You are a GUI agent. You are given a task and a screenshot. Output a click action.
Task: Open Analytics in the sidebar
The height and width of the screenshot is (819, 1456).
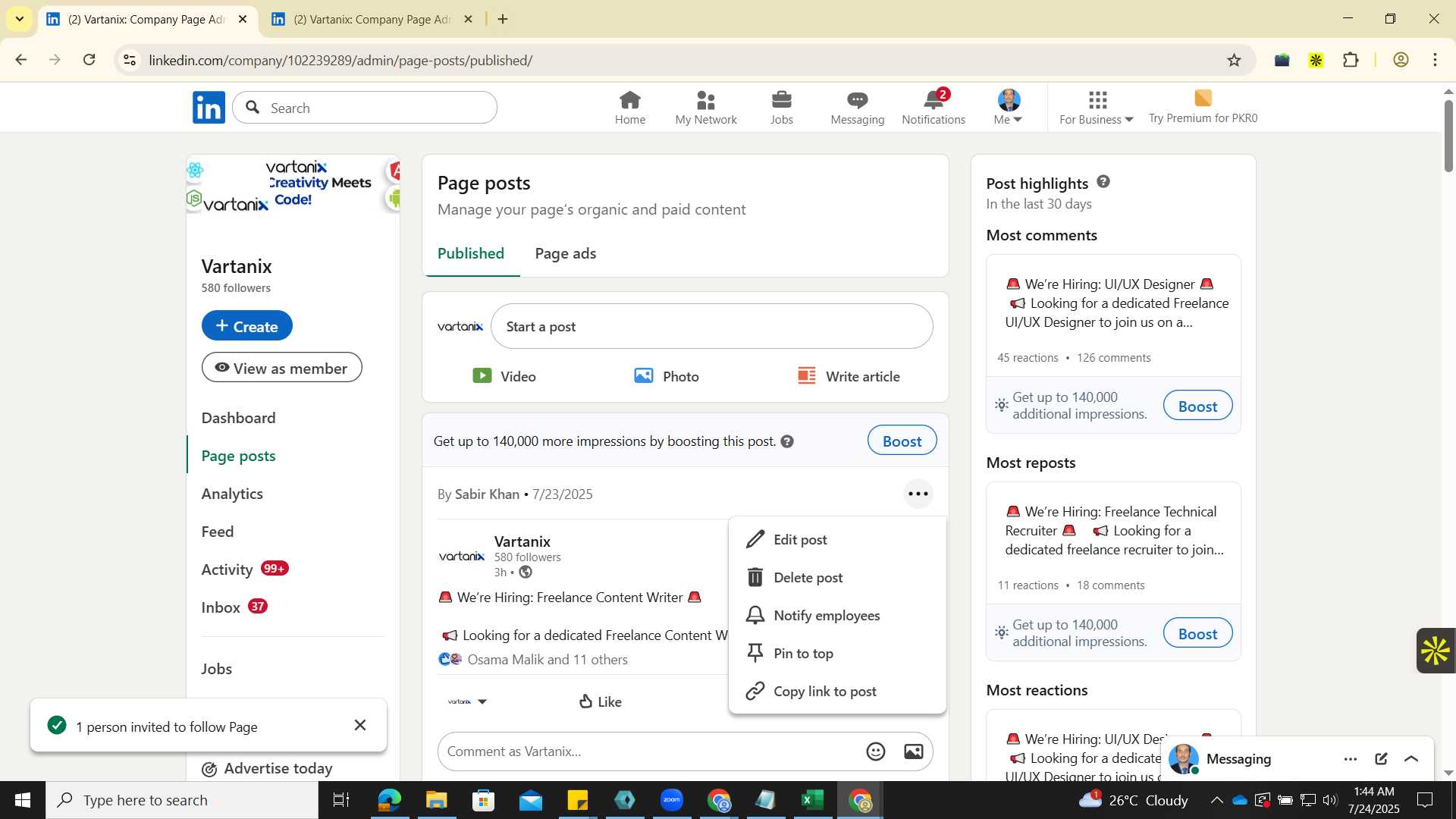coord(232,494)
